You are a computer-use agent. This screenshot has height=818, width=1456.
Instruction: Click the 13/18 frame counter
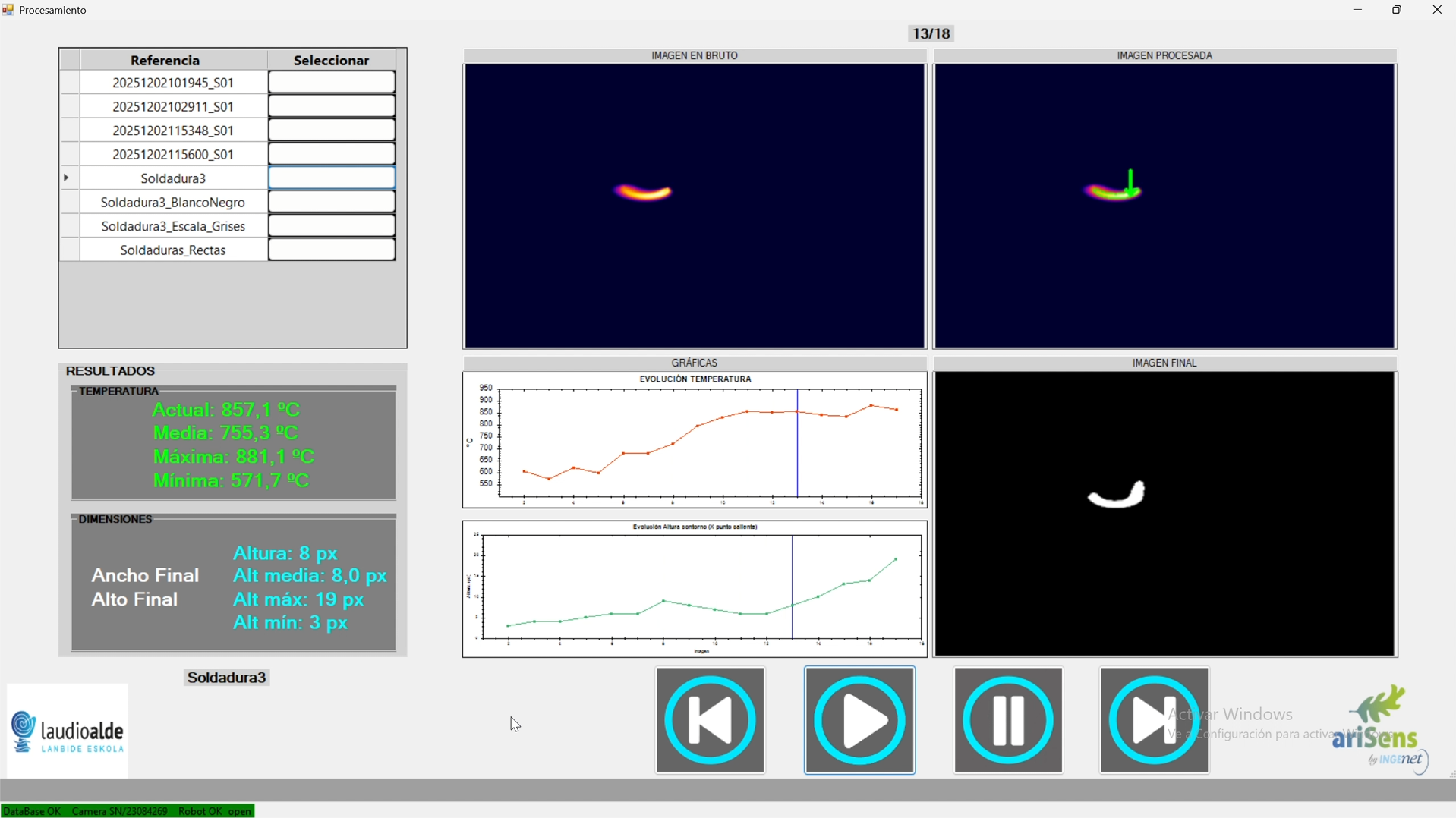click(x=931, y=34)
